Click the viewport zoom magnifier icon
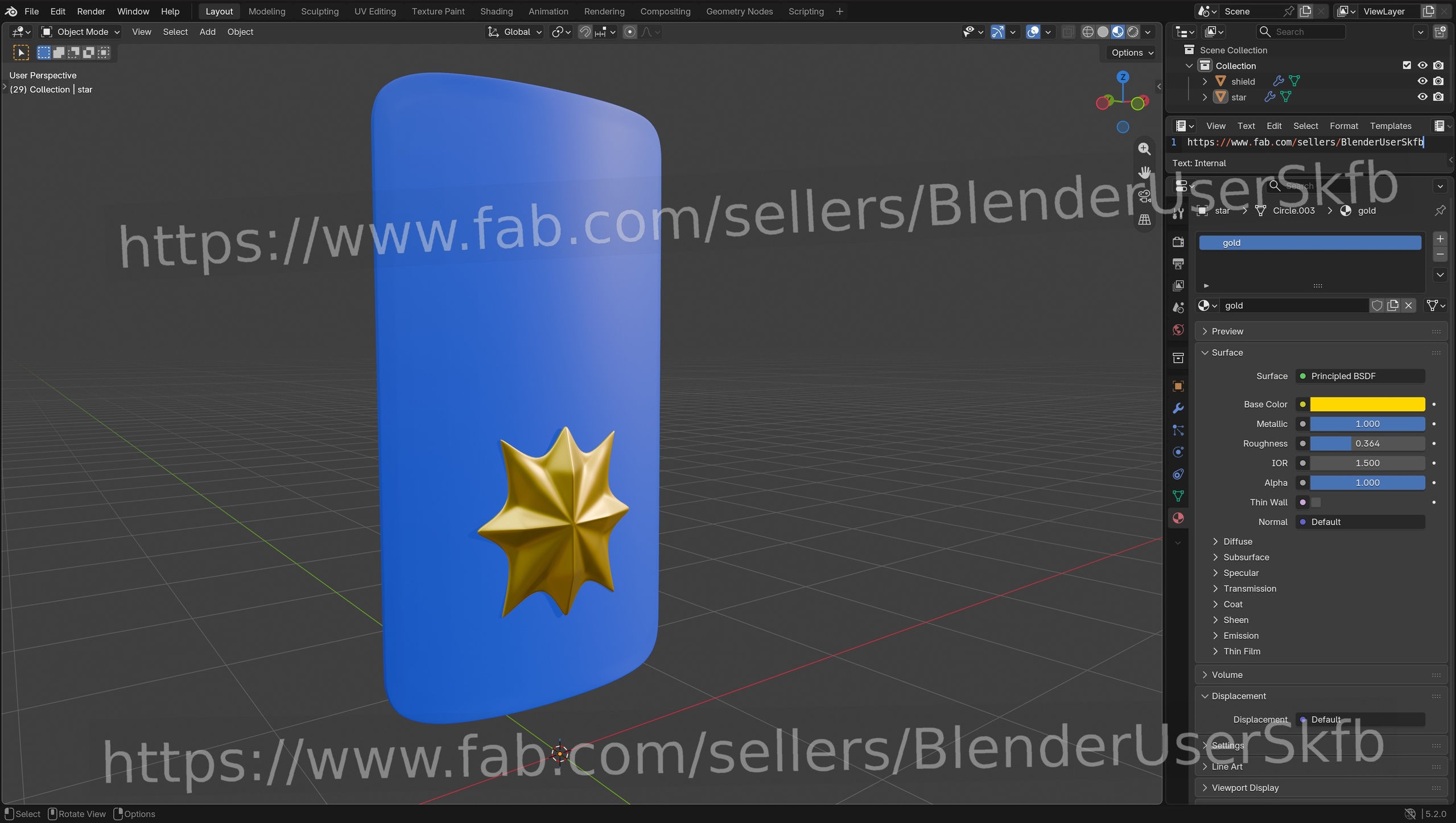Screen dimensions: 1456x823 (x=1144, y=149)
